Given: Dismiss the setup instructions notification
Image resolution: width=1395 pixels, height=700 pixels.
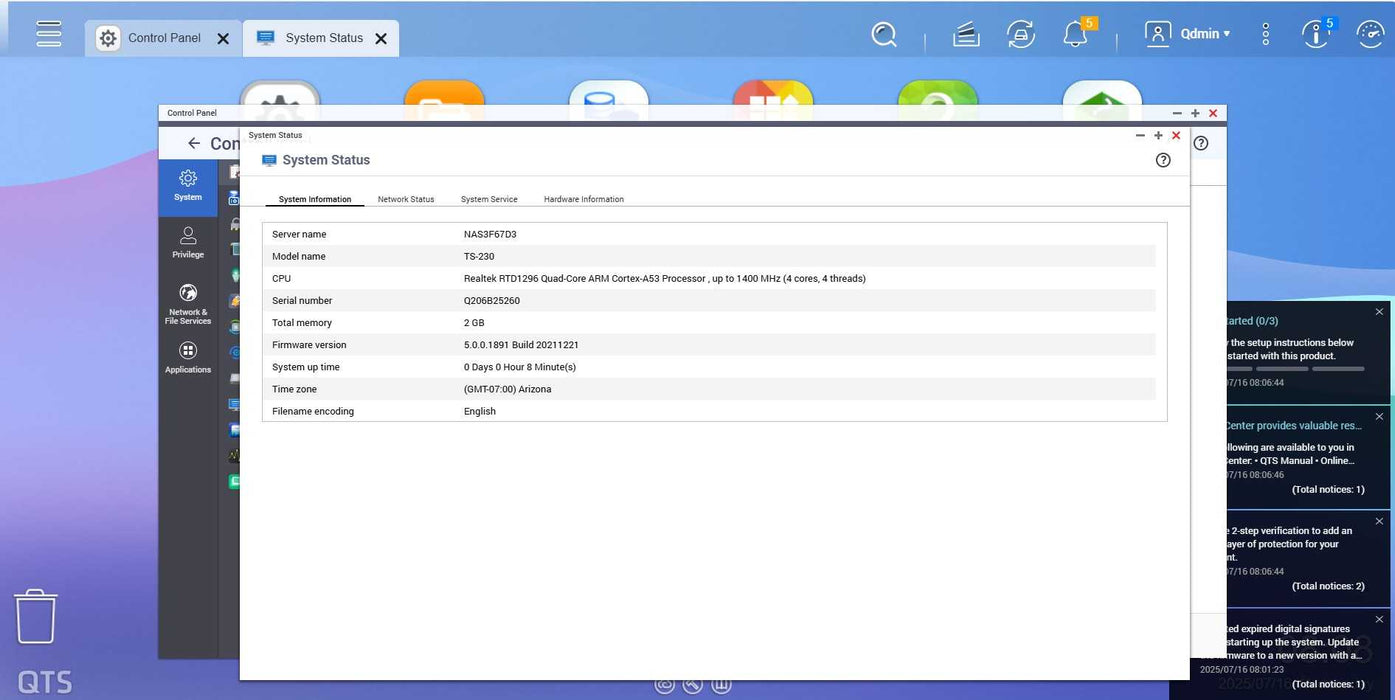Looking at the screenshot, I should click(1379, 312).
